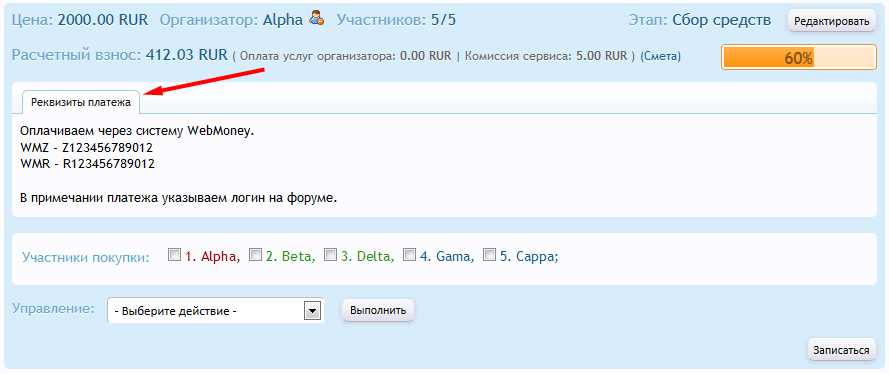
Task: Click the 'Записаться' button
Action: point(841,350)
